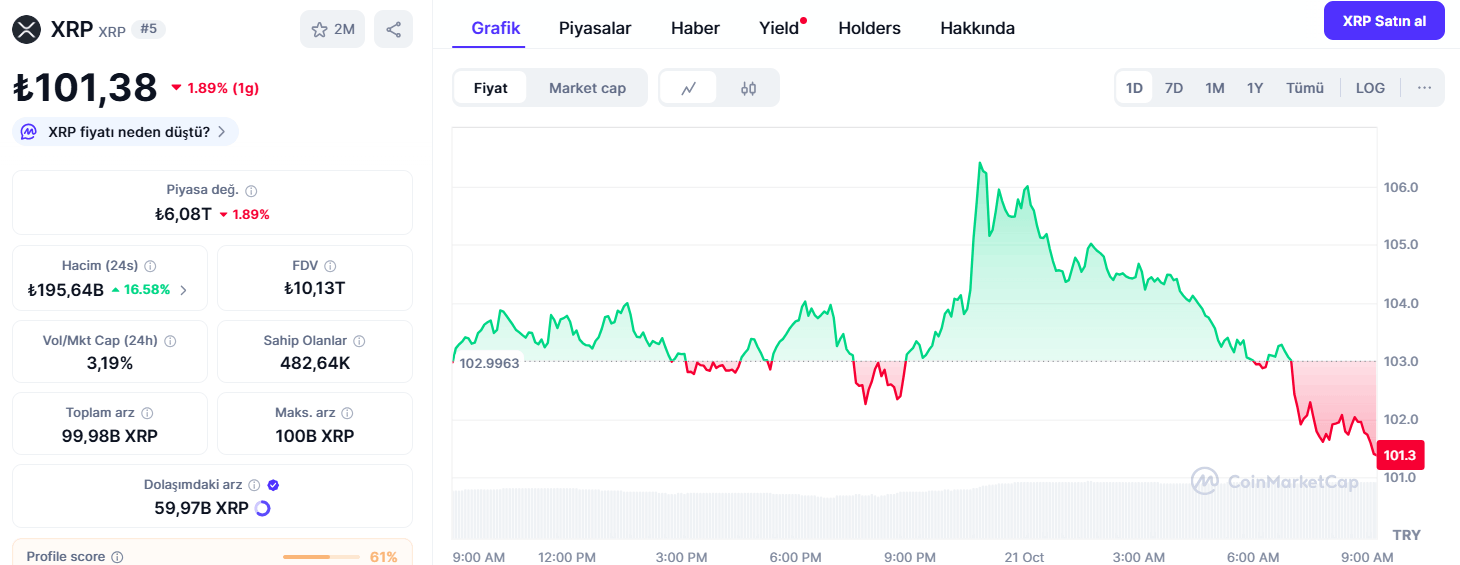This screenshot has width=1460, height=565.
Task: Click the 3,19% Vol/Mkt Cap value
Action: 110,363
